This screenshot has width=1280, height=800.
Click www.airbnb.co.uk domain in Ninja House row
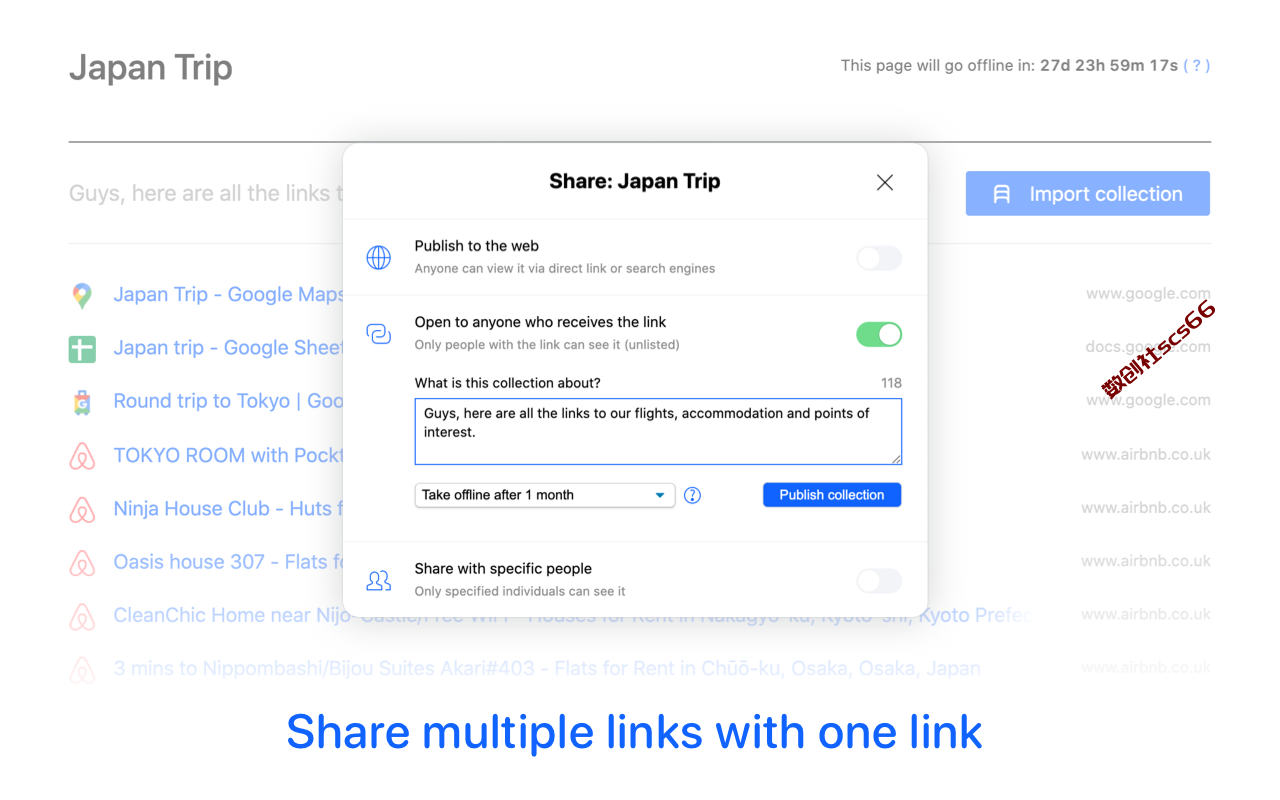[x=1146, y=507]
